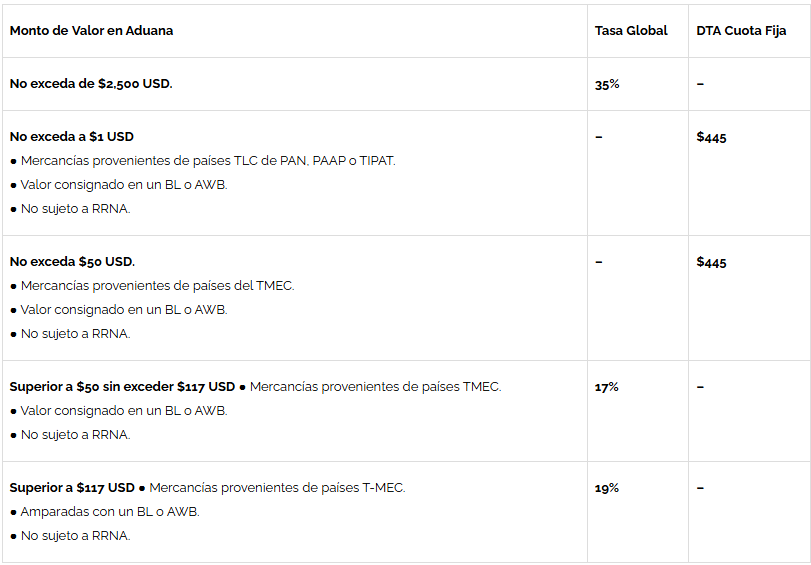Click "Superior a $50 sin exceder $117 USD" text

(122, 387)
